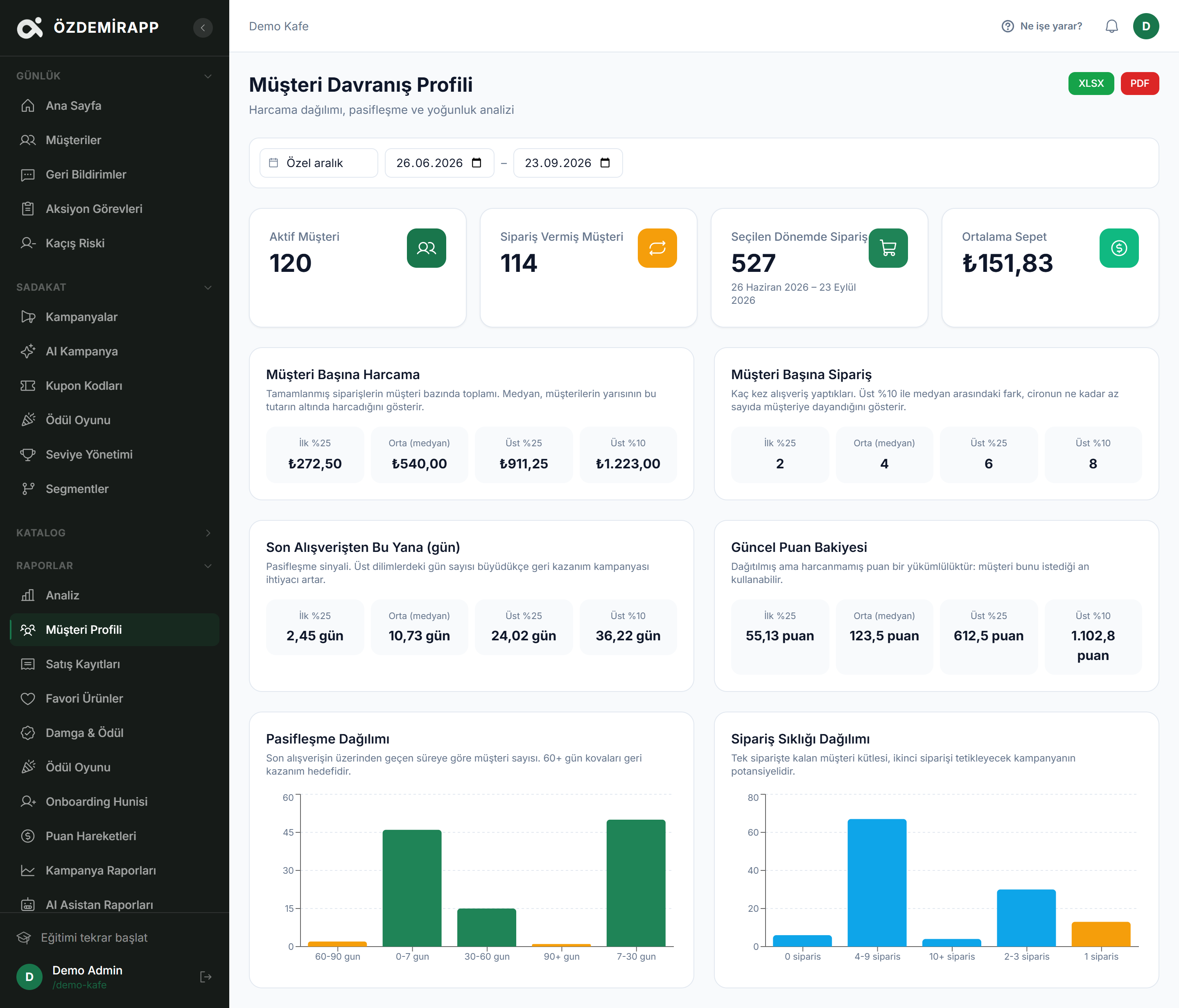Collapse the sidebar with the chevron button
This screenshot has height=1008, width=1179.
203,27
